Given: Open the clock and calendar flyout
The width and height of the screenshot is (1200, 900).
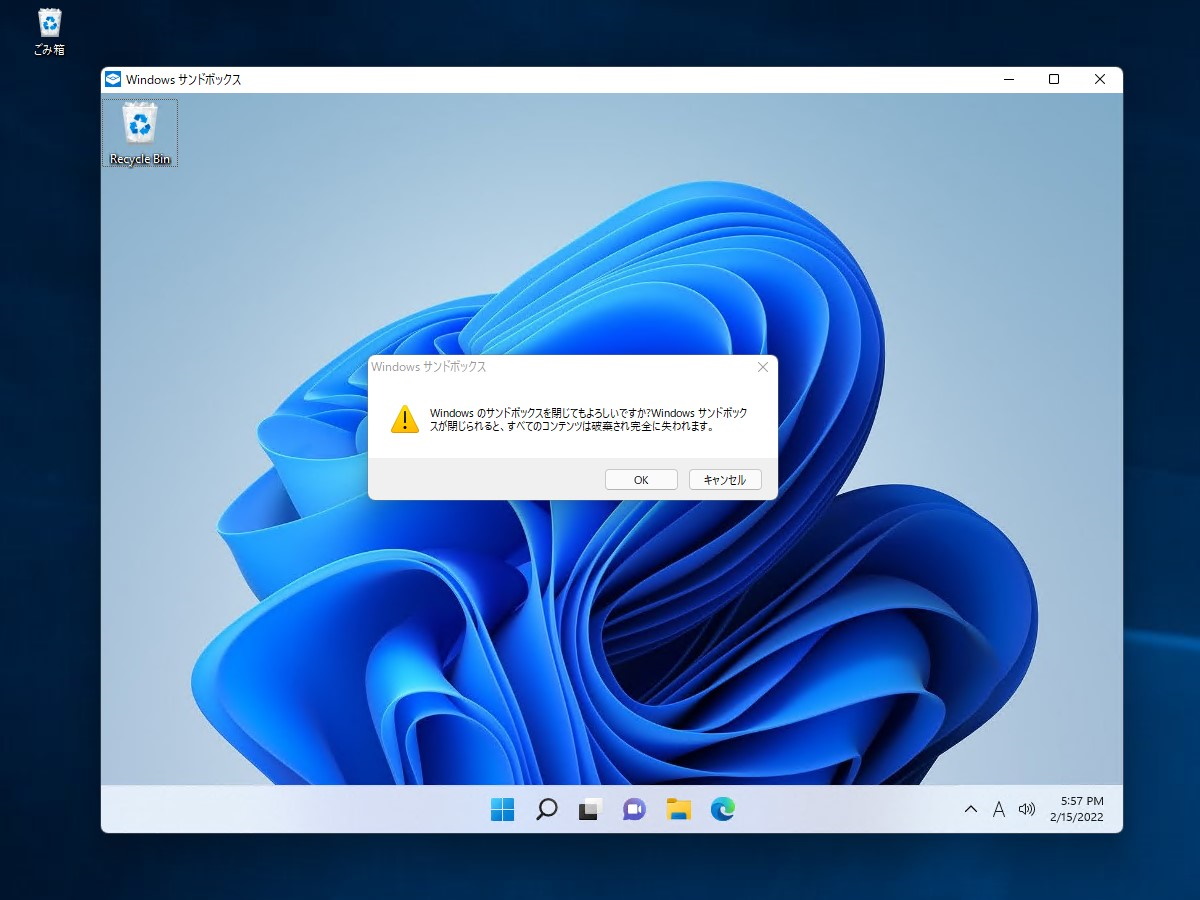Looking at the screenshot, I should click(x=1078, y=809).
